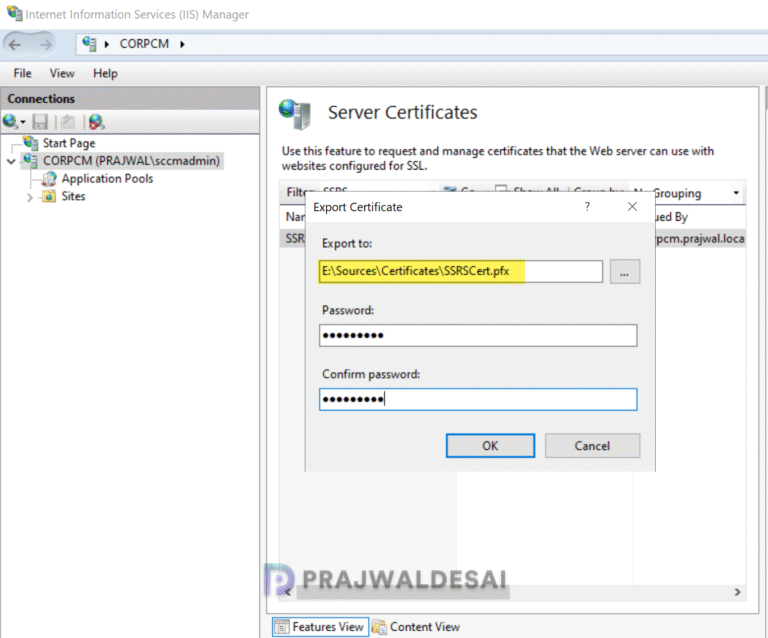Click the browse ellipsis button
Screen dimensions: 768x638
[x=624, y=272]
